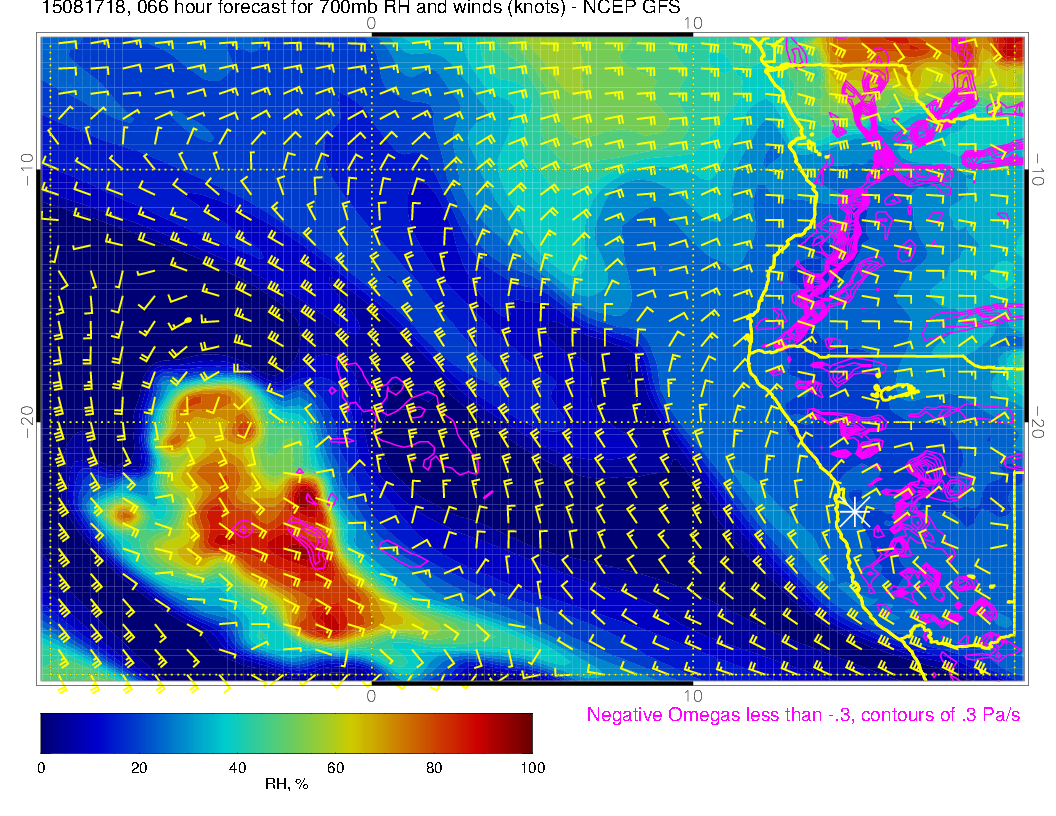Click the chart title text at top

tap(361, 8)
